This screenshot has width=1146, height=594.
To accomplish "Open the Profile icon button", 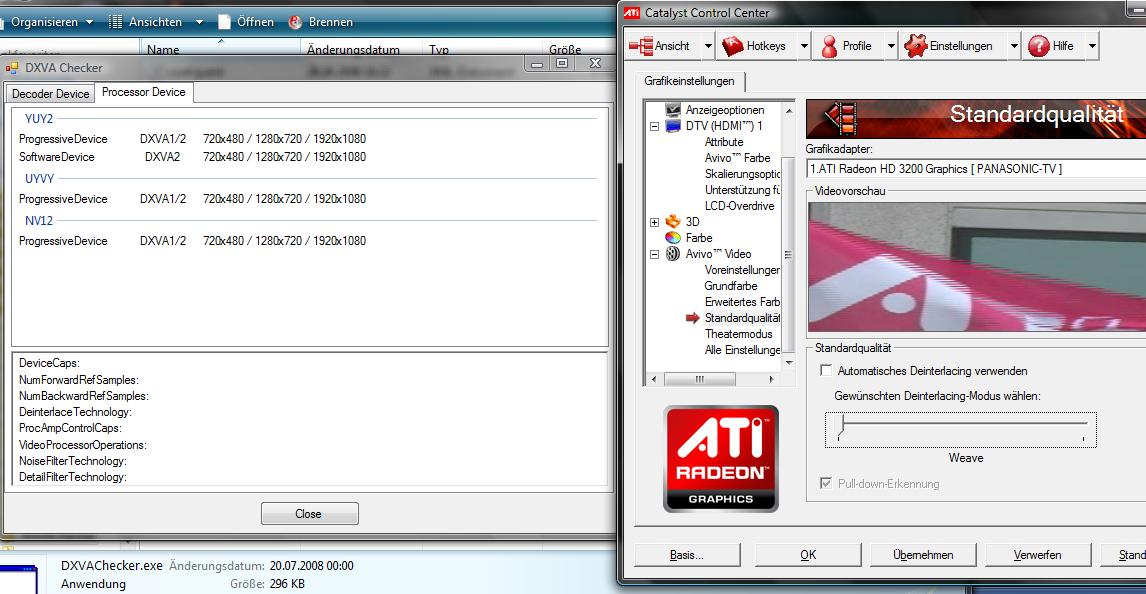I will click(x=829, y=46).
